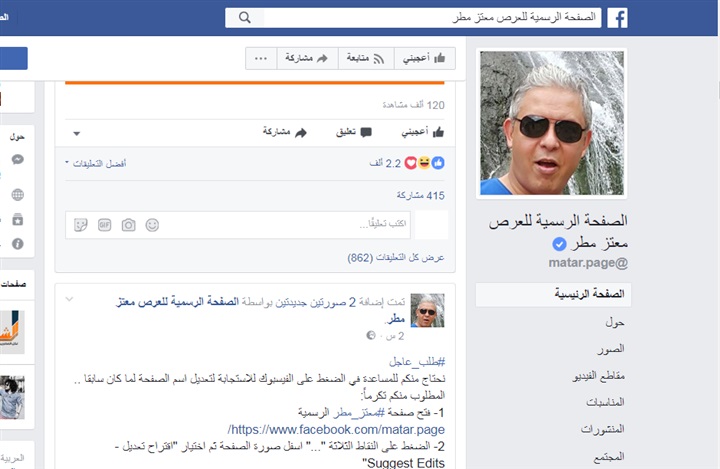This screenshot has height=469, width=720.
Task: Attach photo using camera icon
Action: [129, 225]
